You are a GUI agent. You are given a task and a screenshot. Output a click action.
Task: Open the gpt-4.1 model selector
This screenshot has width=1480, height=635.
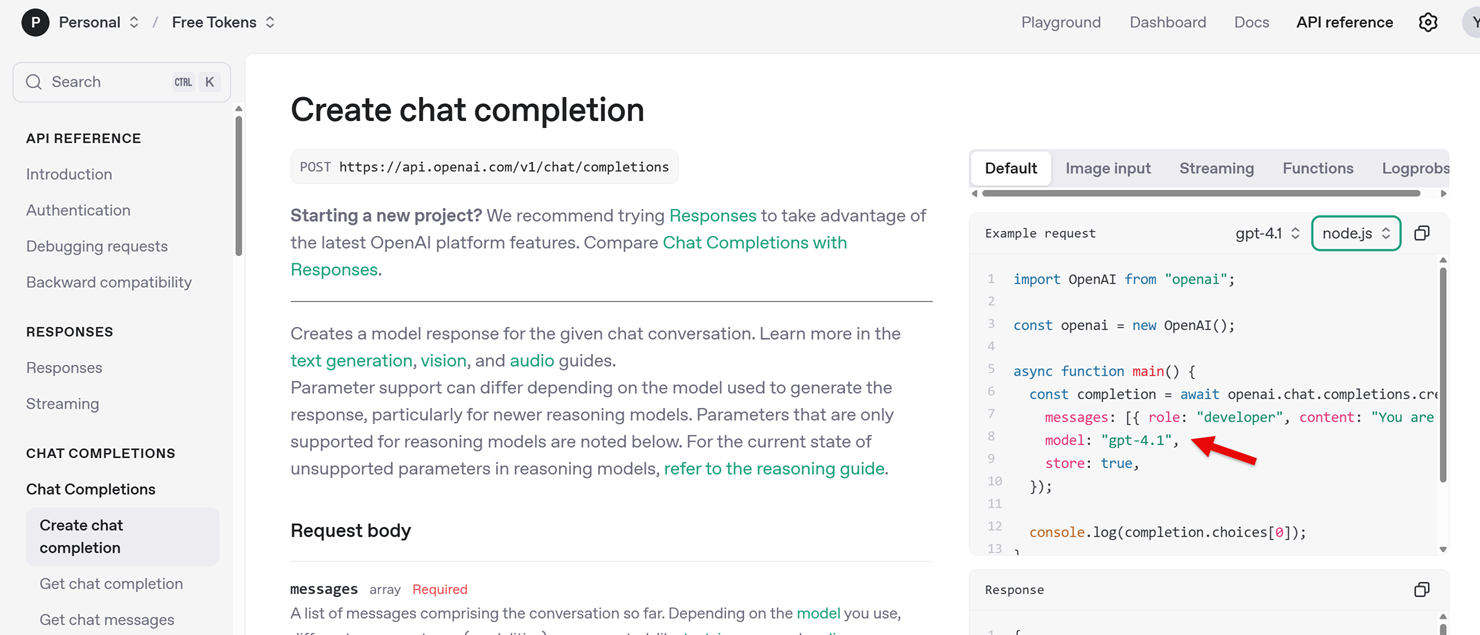(1267, 233)
